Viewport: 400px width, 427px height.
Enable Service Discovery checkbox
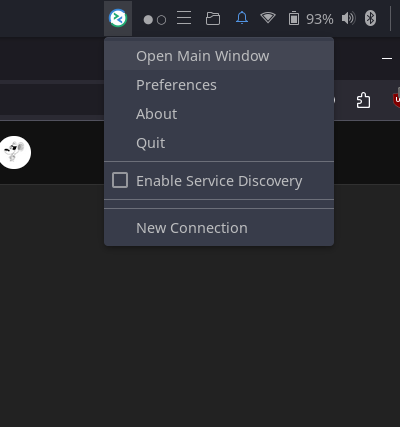(120, 180)
